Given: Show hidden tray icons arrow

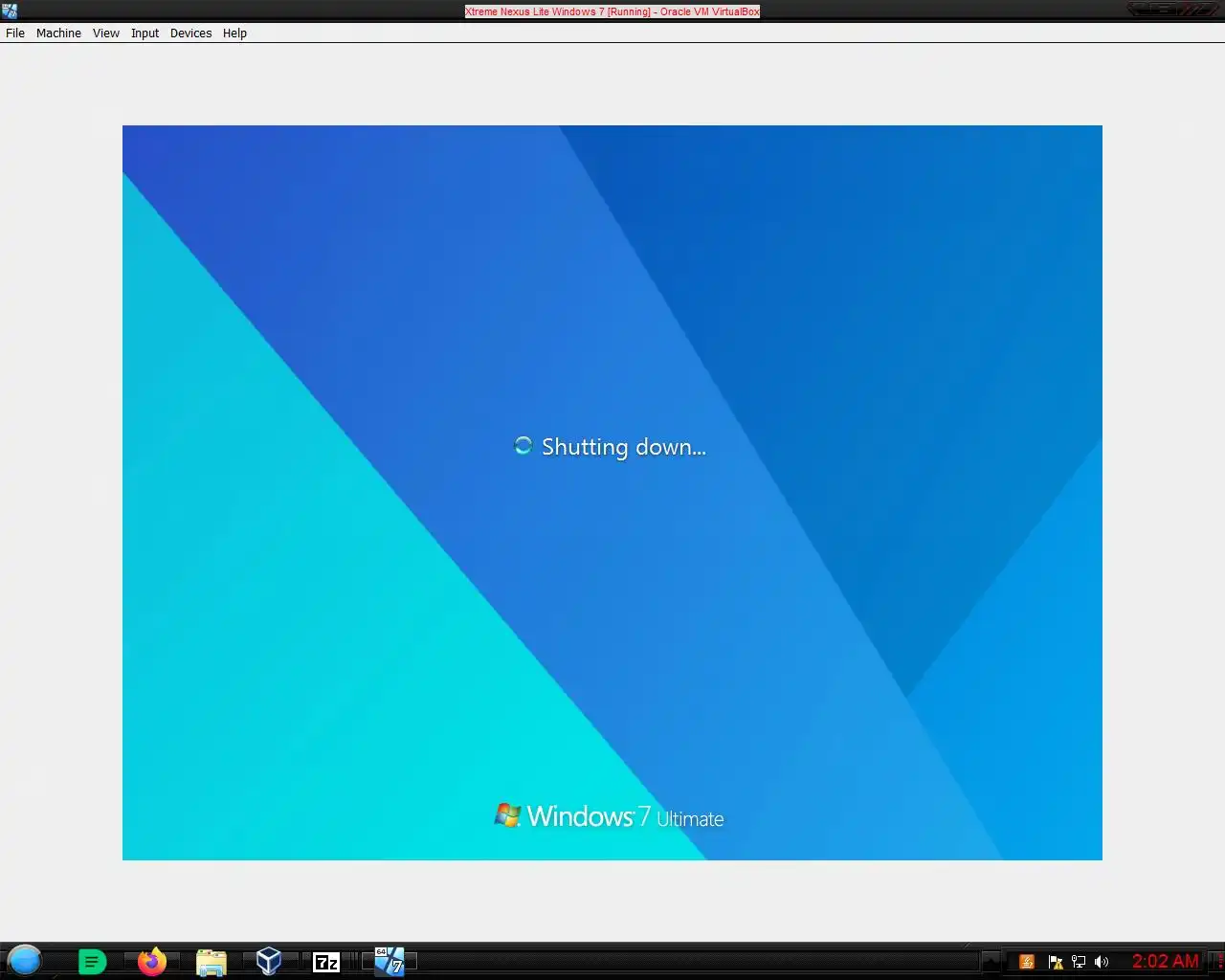Looking at the screenshot, I should [992, 961].
